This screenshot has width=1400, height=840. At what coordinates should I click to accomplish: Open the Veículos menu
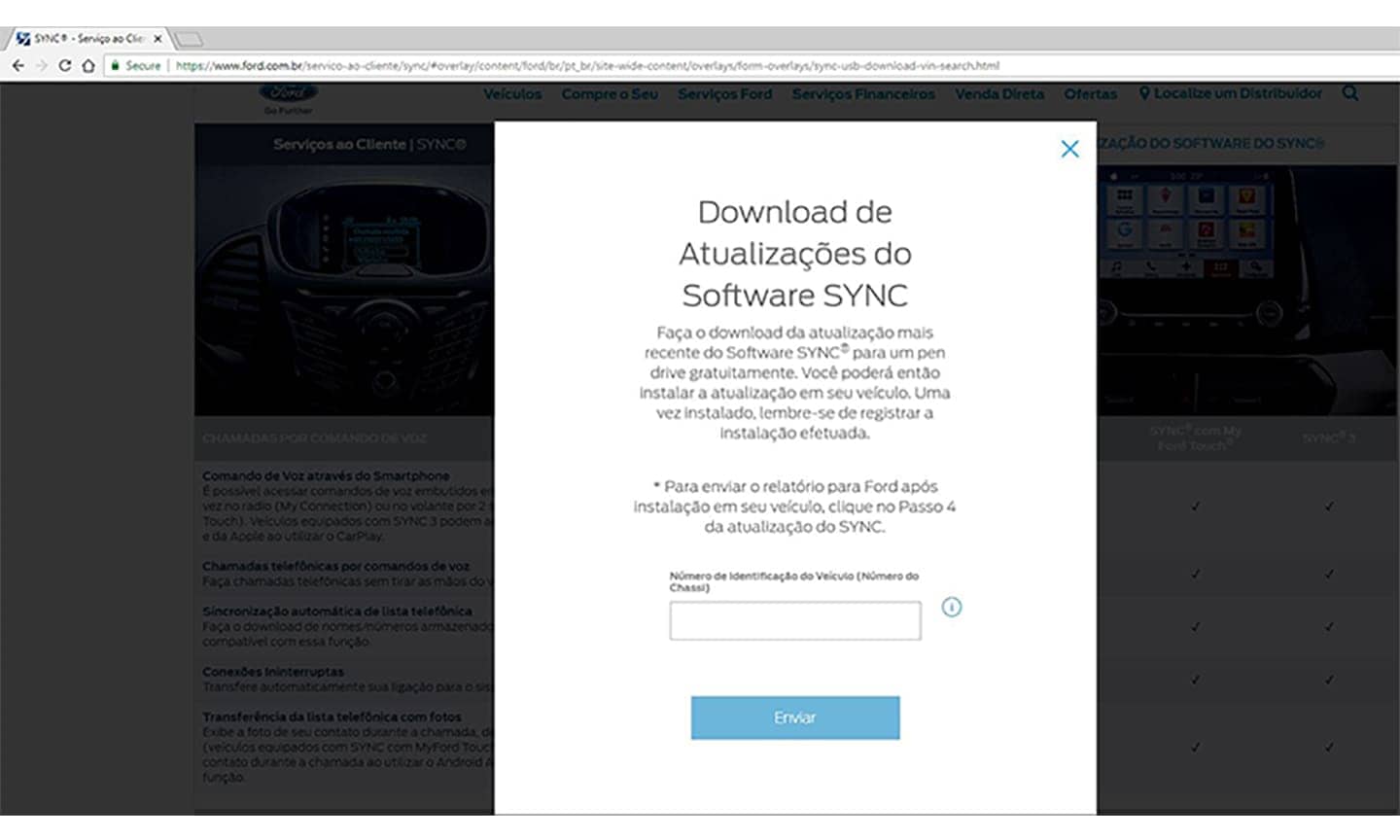click(512, 94)
